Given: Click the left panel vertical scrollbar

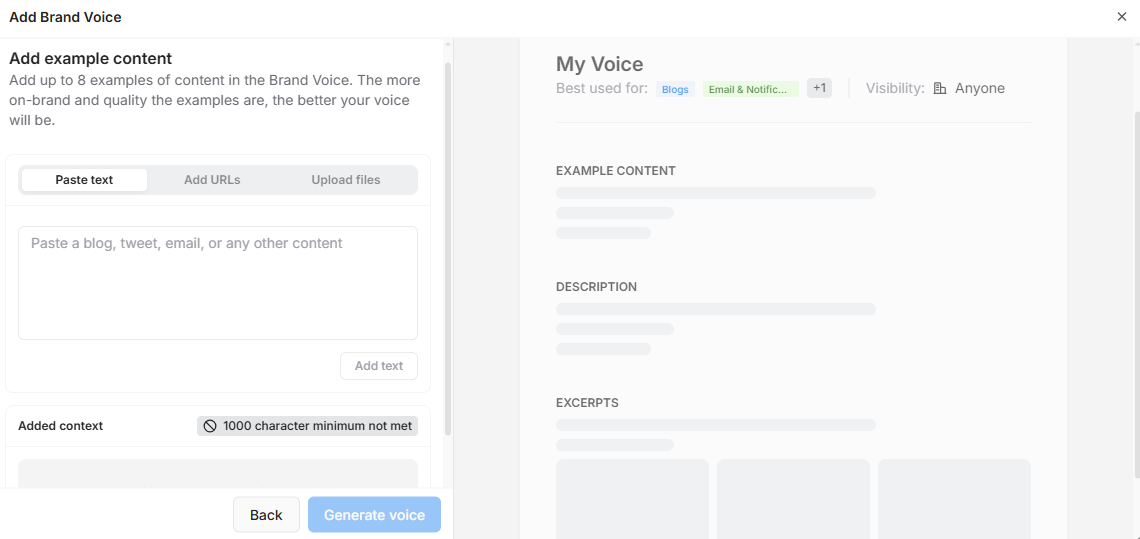Looking at the screenshot, I should tap(448, 250).
